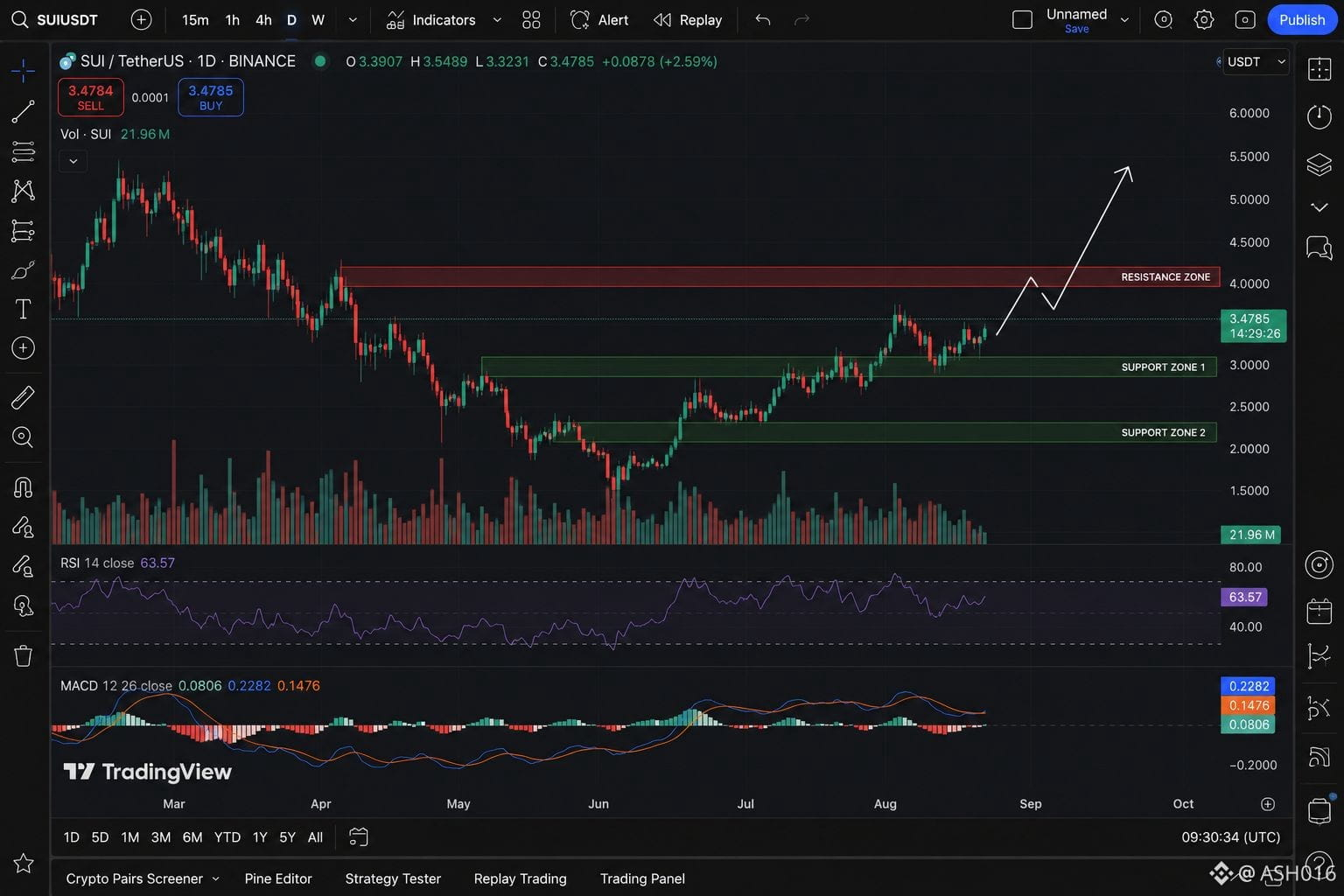Activate the zoom in tool
This screenshot has width=1344, height=896.
(x=24, y=437)
